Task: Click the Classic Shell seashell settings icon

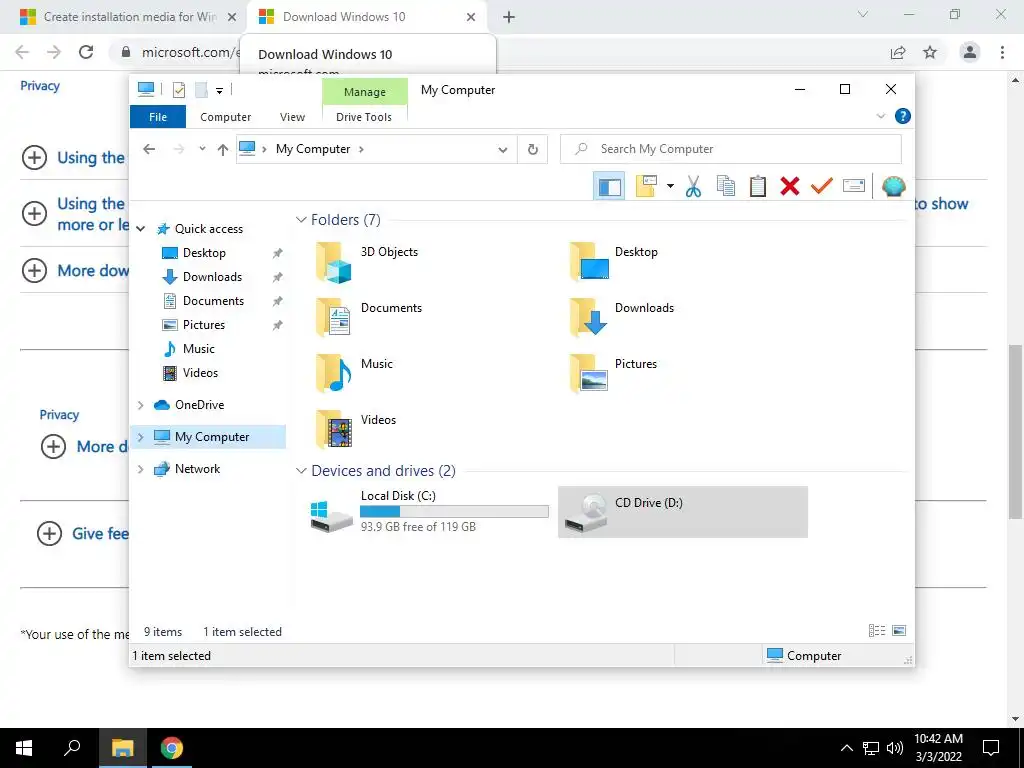Action: click(893, 187)
